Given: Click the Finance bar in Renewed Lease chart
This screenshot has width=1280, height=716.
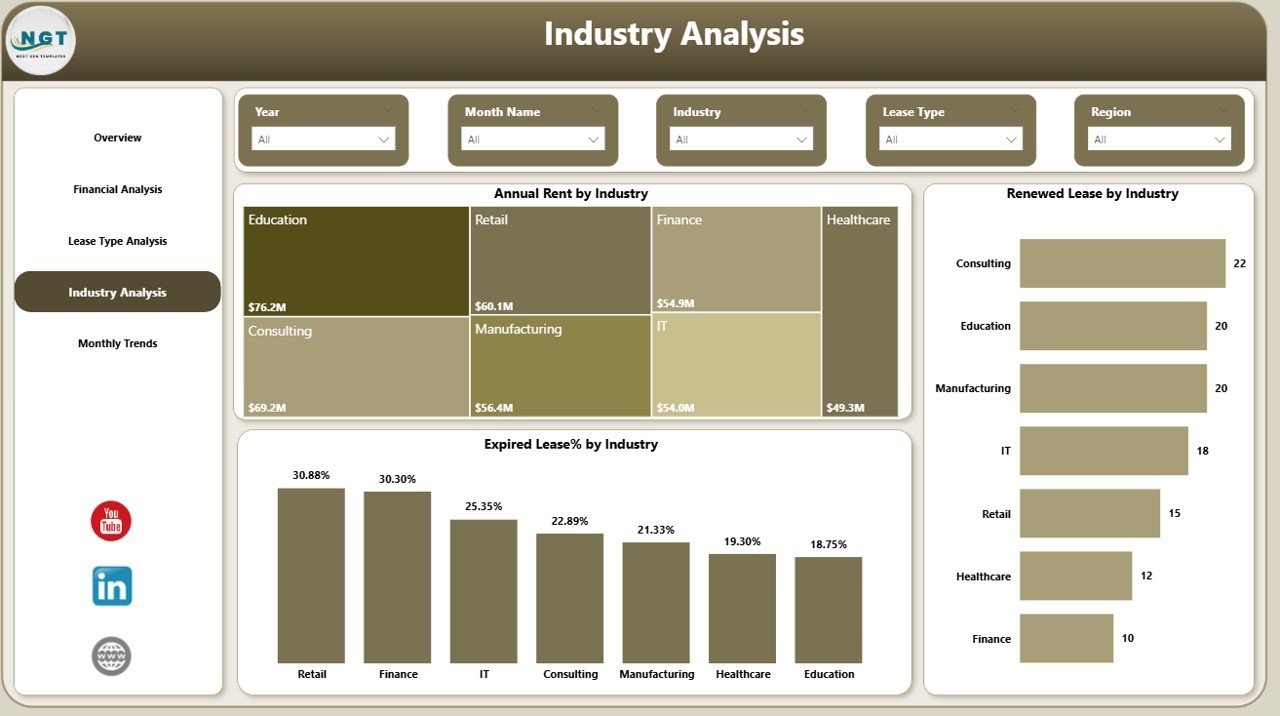Looking at the screenshot, I should pos(1066,638).
